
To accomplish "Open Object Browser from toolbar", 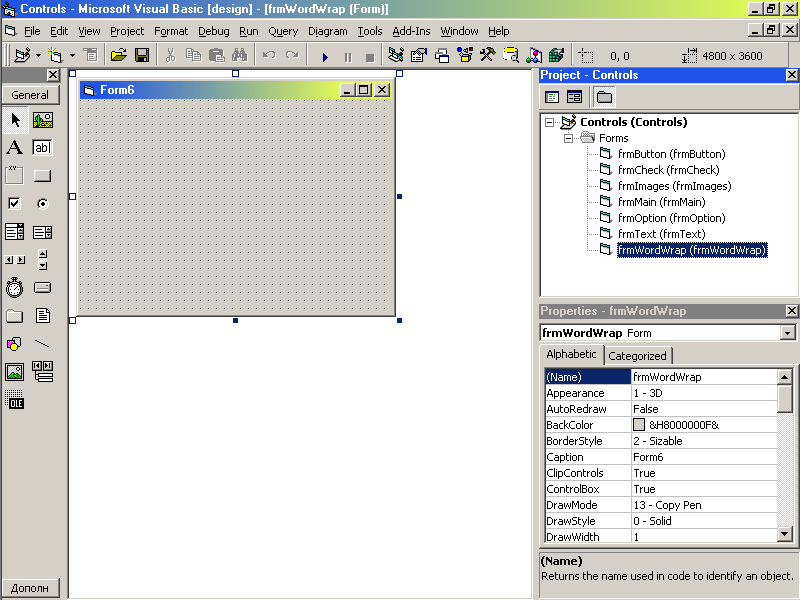I will click(x=465, y=55).
